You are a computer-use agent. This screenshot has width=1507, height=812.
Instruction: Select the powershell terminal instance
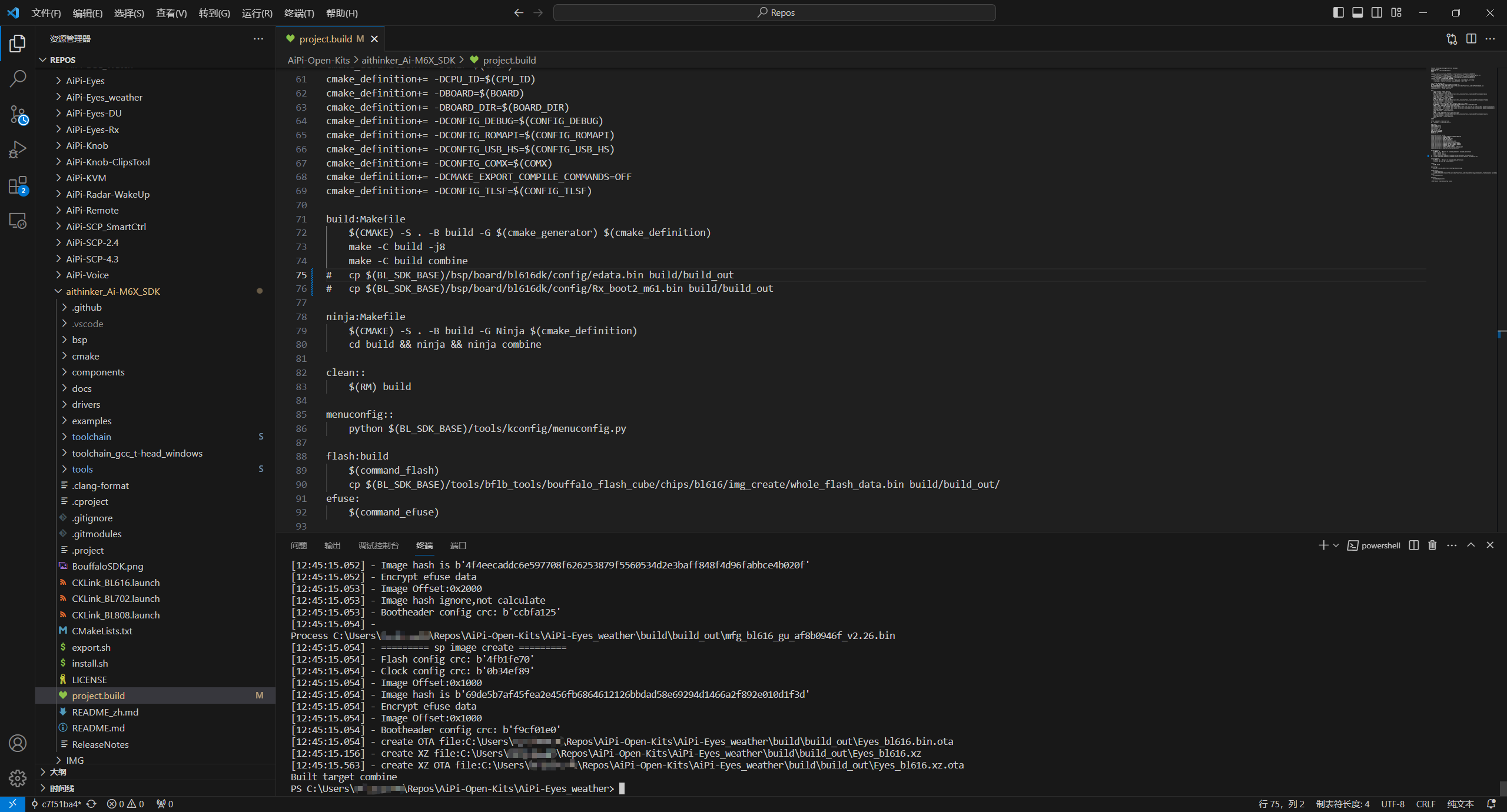tap(1374, 545)
